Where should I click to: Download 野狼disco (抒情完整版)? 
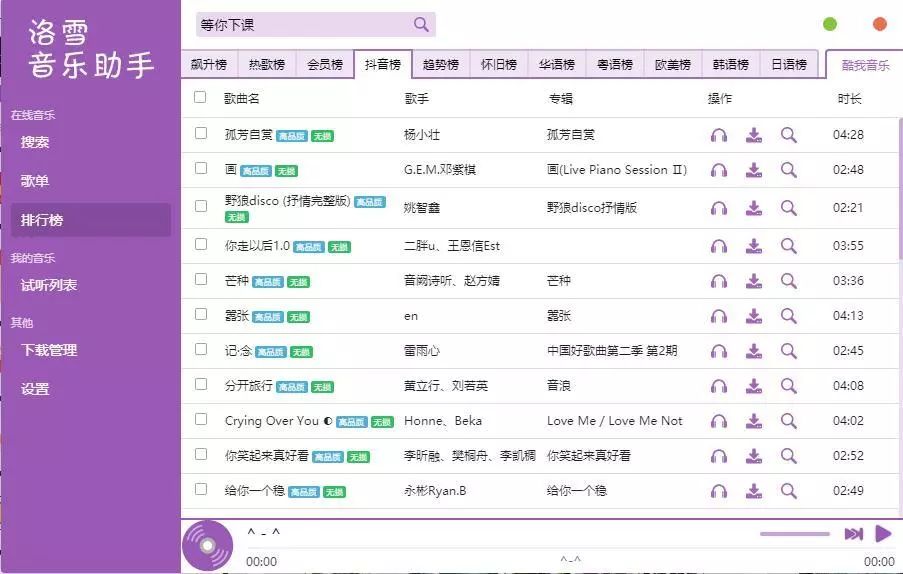(x=754, y=208)
